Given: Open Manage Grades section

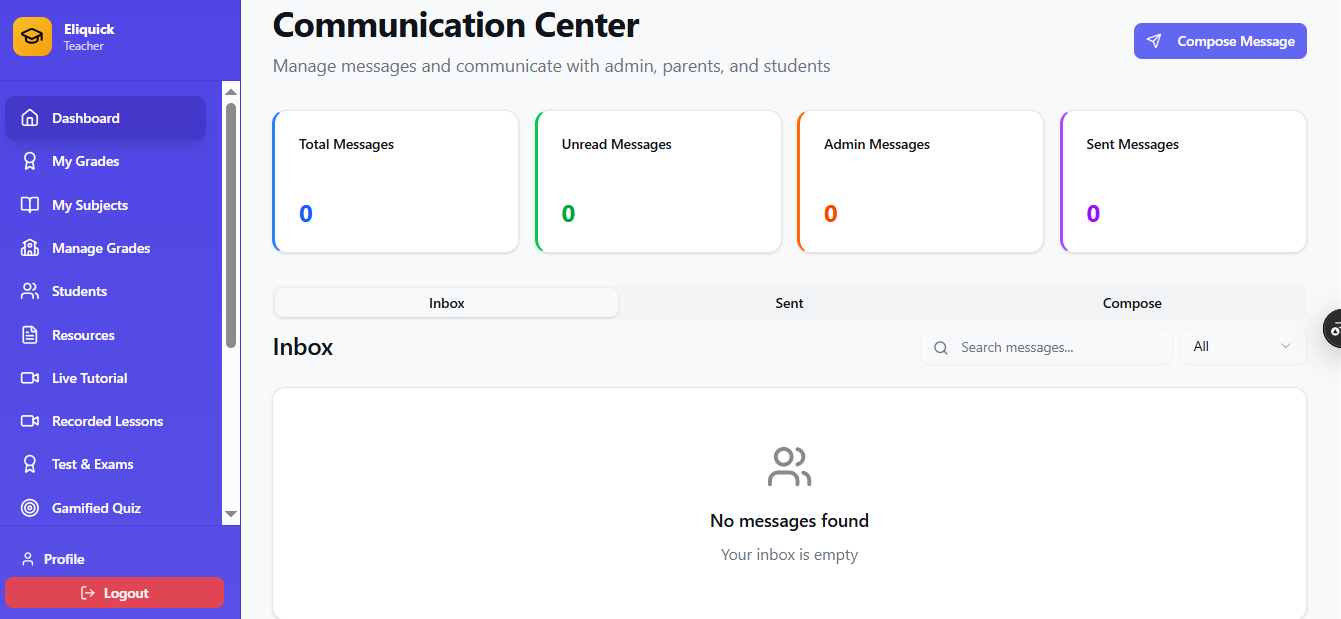Looking at the screenshot, I should pos(105,248).
